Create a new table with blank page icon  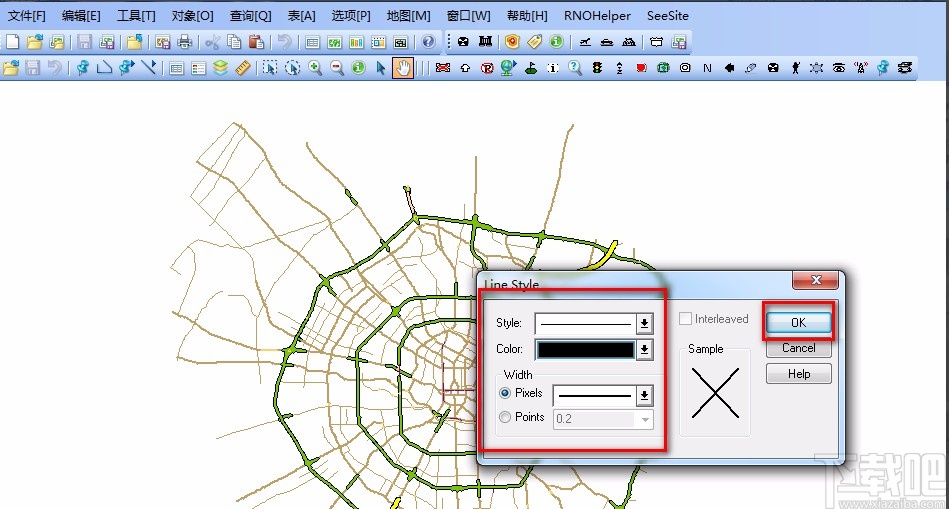13,42
